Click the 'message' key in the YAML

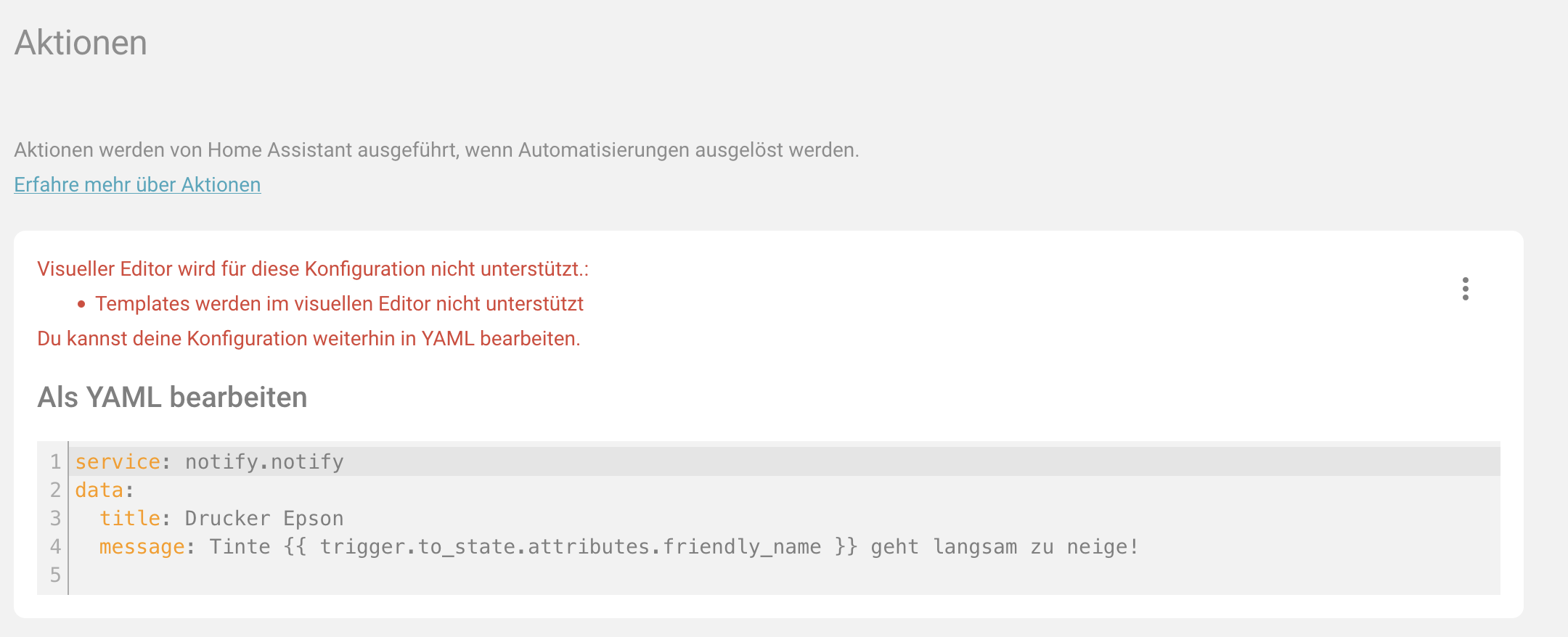142,547
